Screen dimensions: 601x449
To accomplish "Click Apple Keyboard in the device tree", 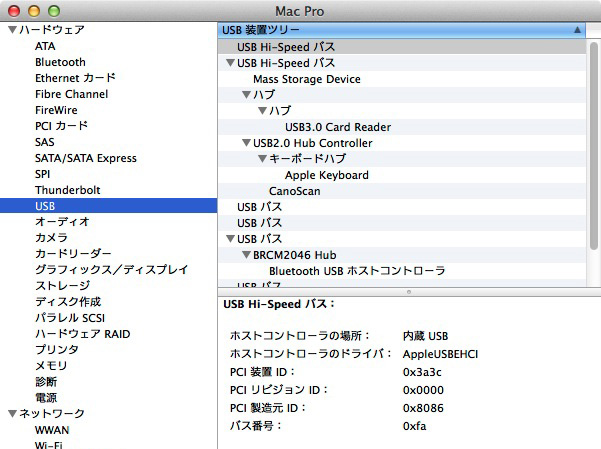I will [x=326, y=175].
